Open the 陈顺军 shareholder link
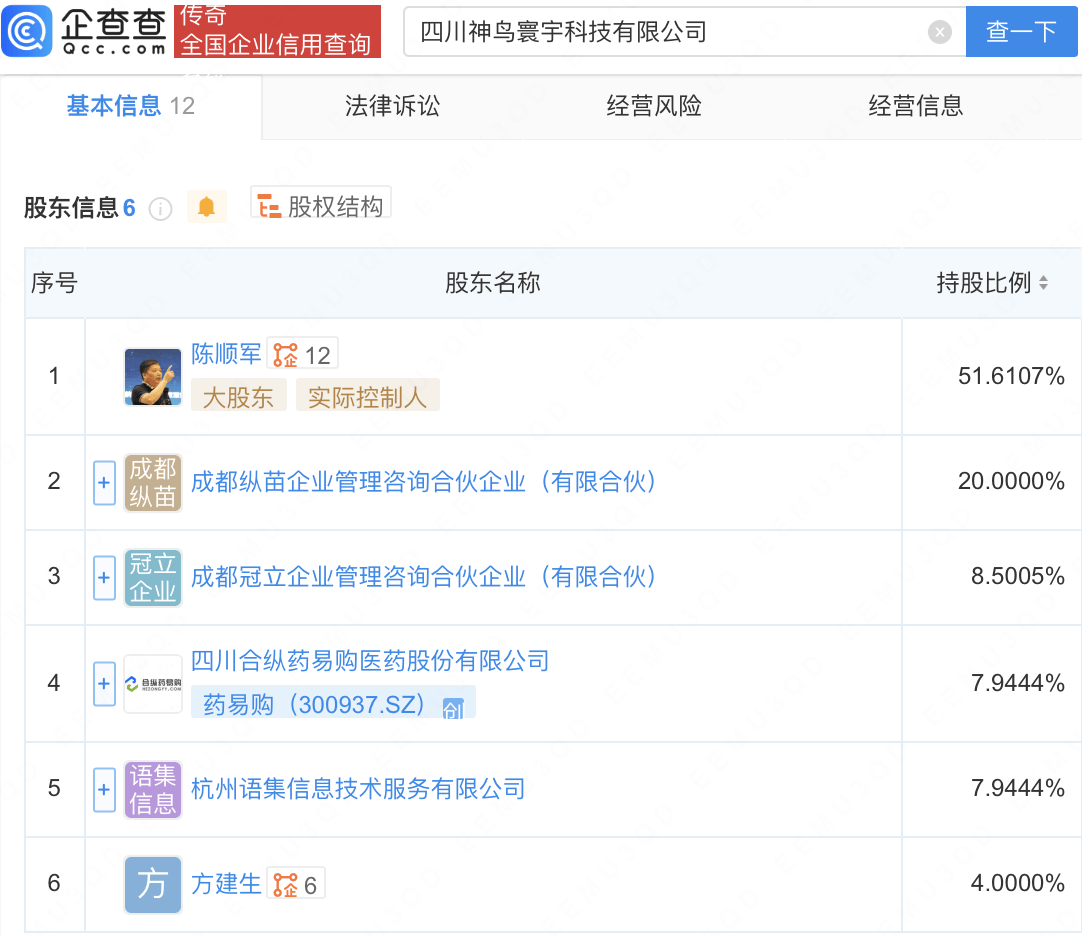The image size is (1082, 936). click(x=226, y=354)
